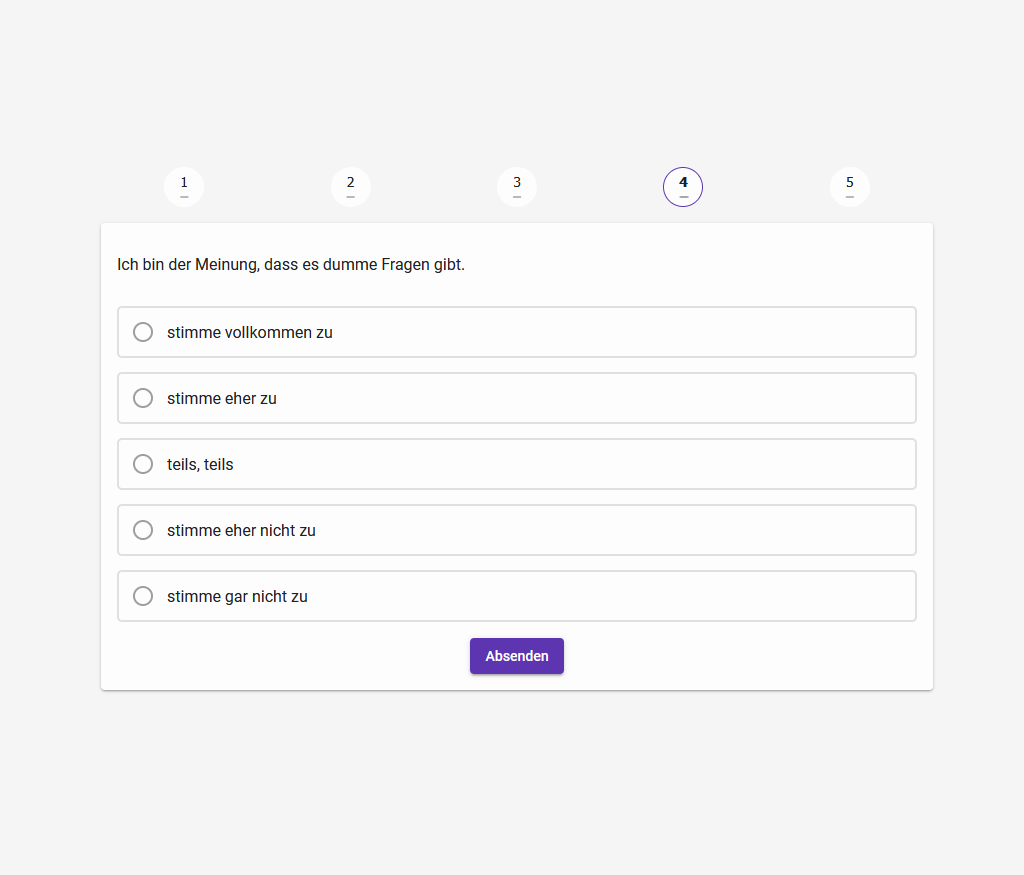The image size is (1024, 875).
Task: Submit the answer with the Absenden button
Action: point(517,656)
